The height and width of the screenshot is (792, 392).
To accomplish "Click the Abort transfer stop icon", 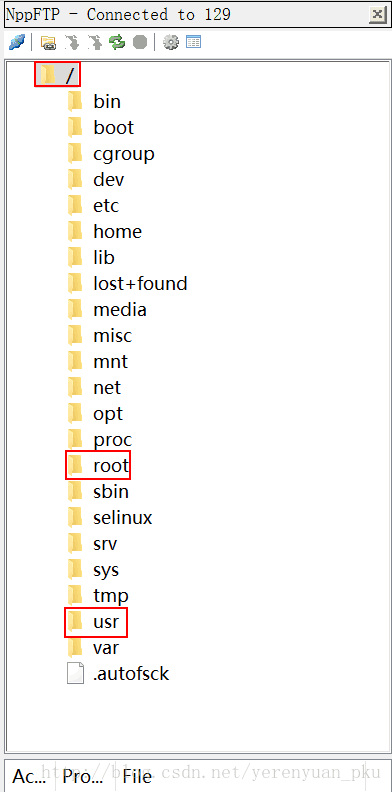I will pyautogui.click(x=140, y=42).
